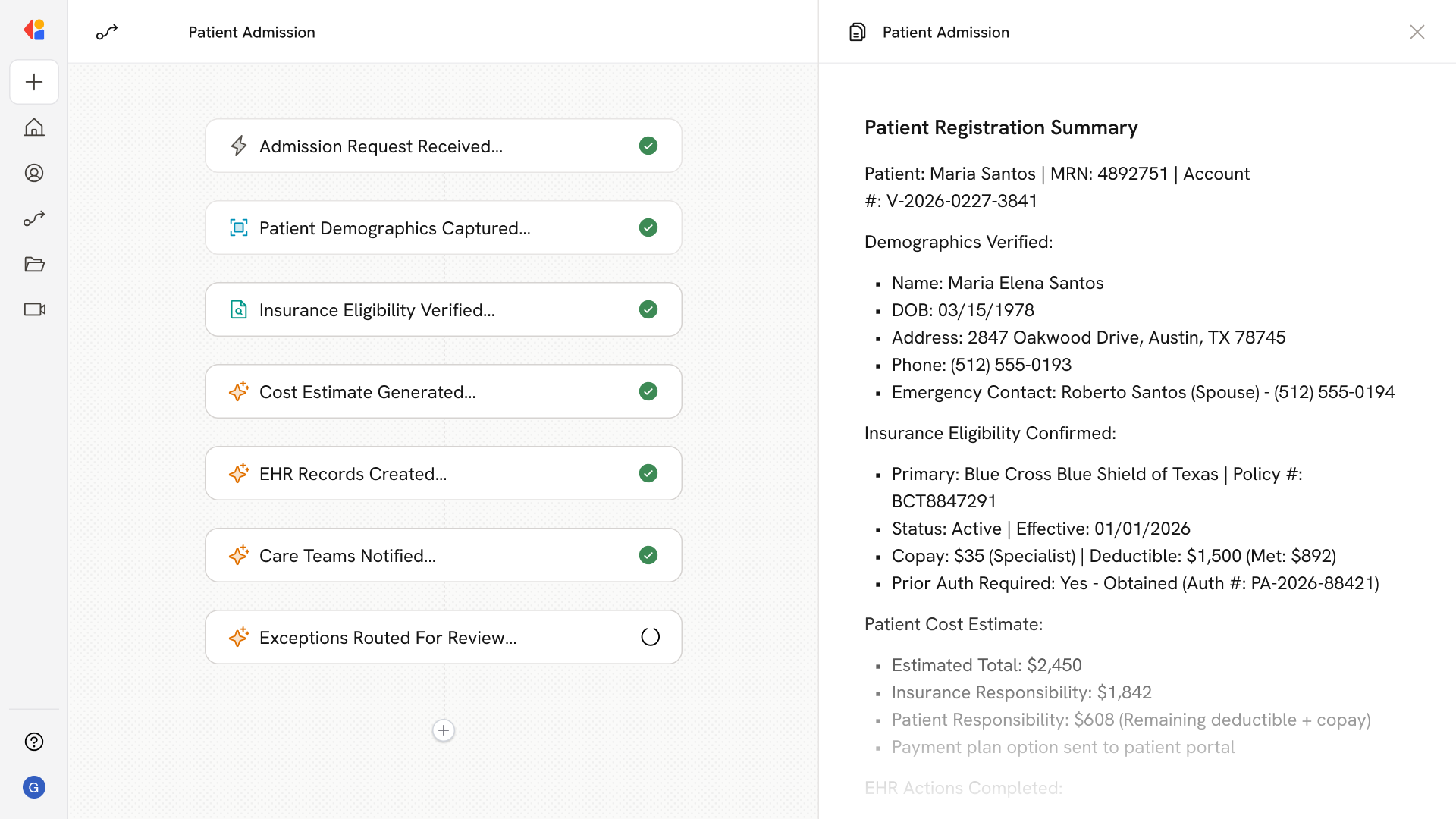Image resolution: width=1456 pixels, height=819 pixels.
Task: Click the plus button in left sidebar
Action: 34,82
